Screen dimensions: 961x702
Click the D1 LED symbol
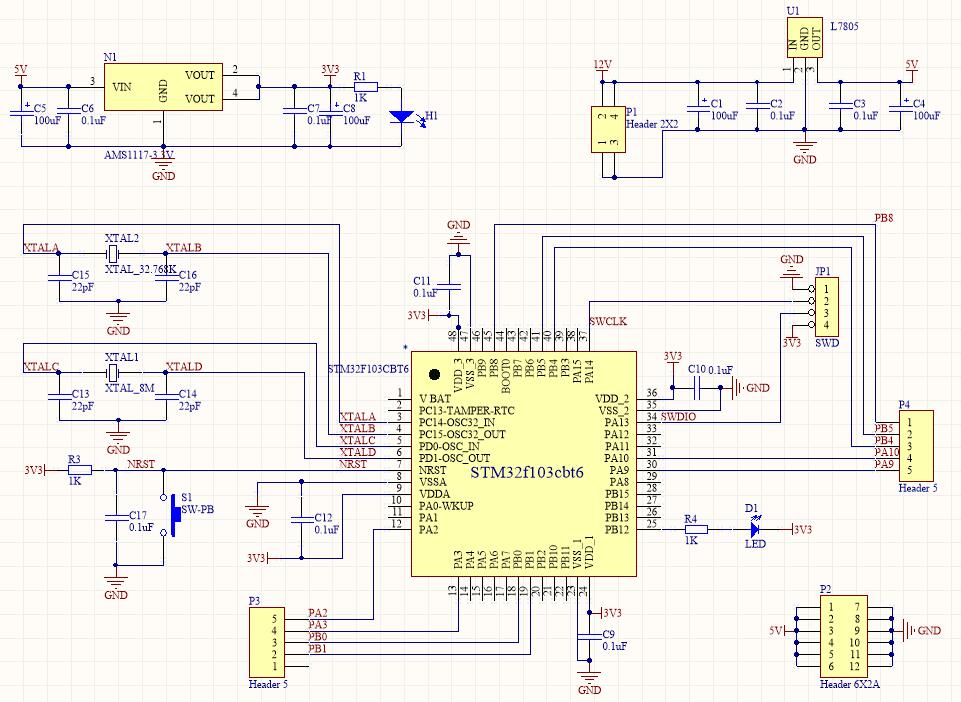[x=755, y=528]
